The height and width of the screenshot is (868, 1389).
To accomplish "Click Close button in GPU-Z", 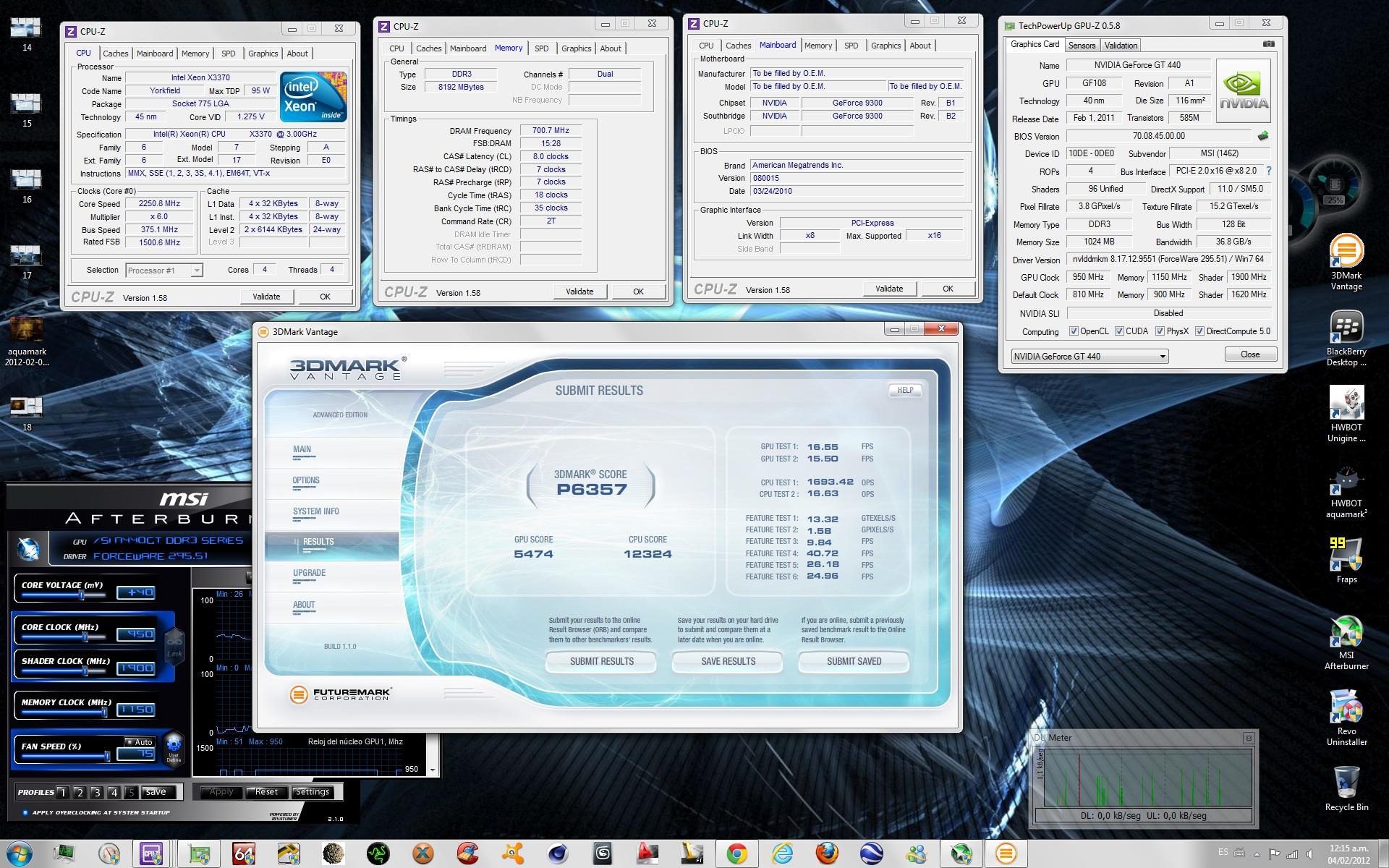I will click(1250, 354).
